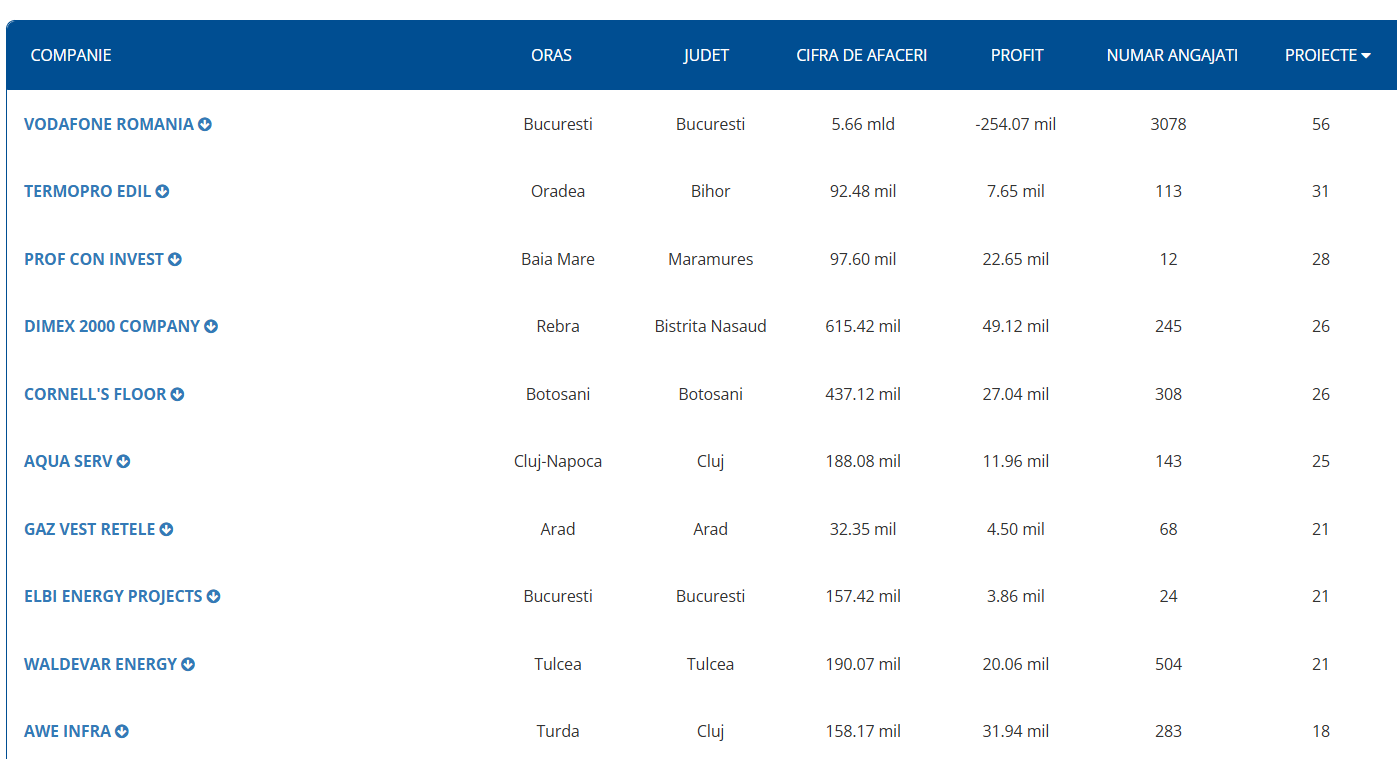Sort table by Companie header

71,55
